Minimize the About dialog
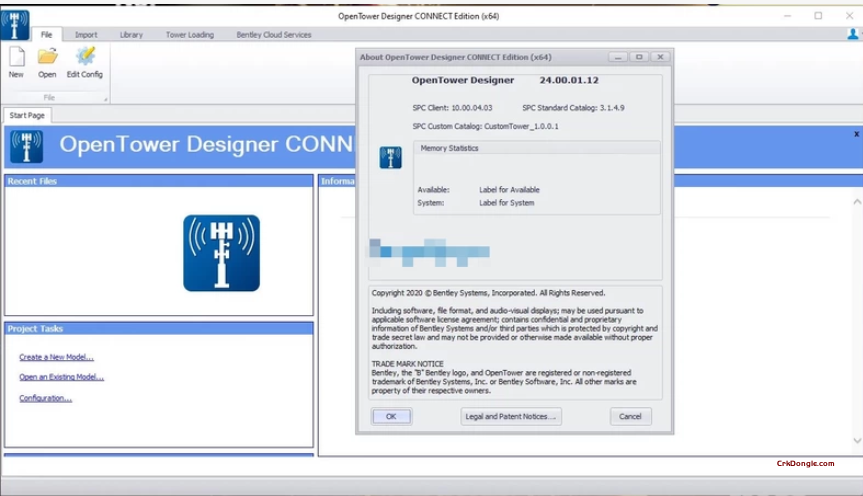Screen dimensions: 863x496 (x=618, y=57)
